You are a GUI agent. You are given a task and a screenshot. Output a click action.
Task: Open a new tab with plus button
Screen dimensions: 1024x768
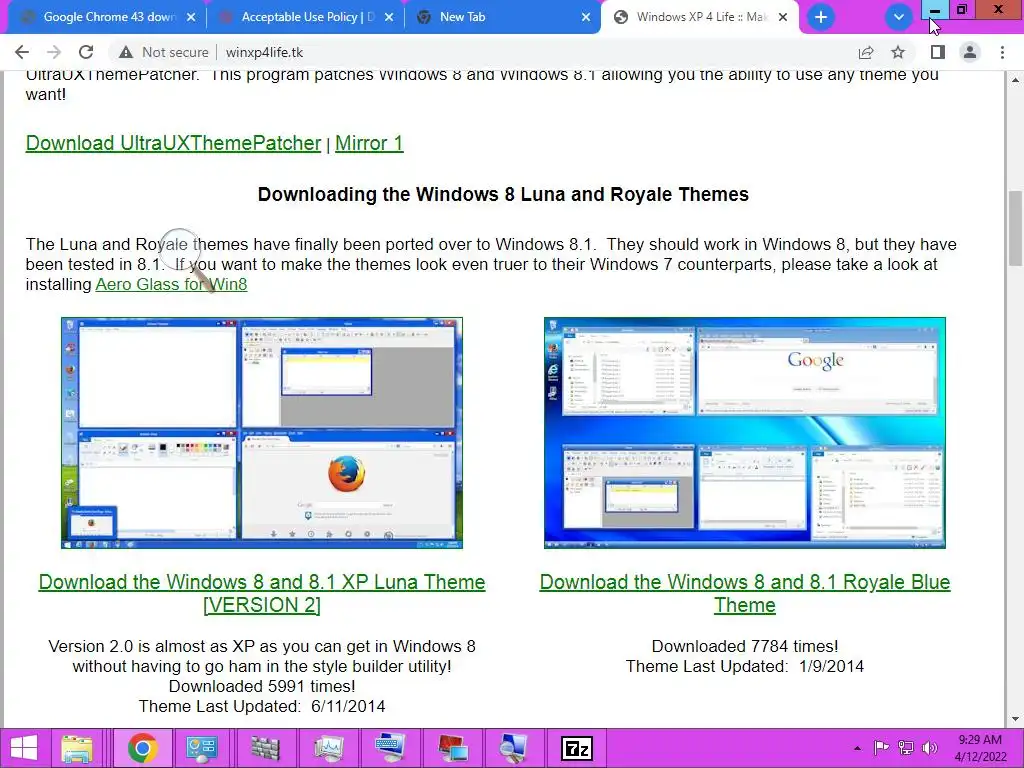coord(821,17)
